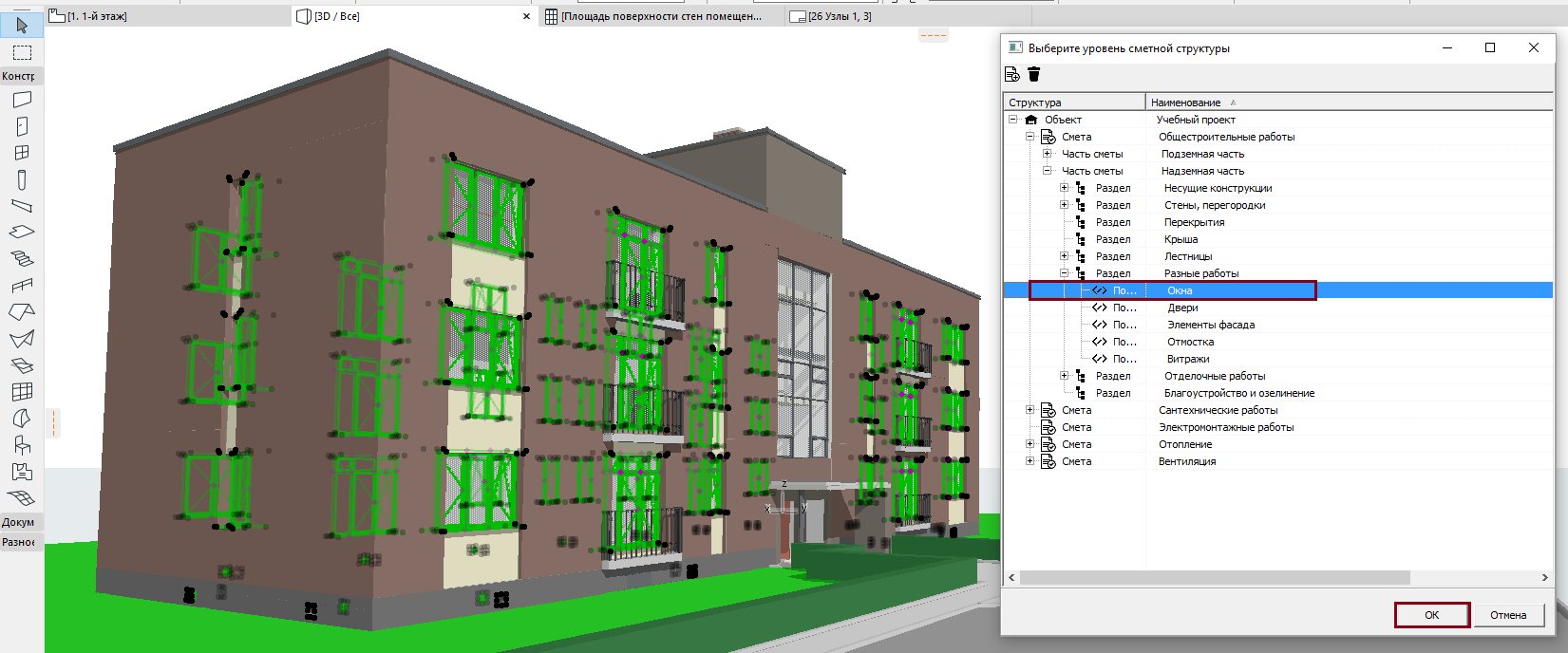Select the Column tool
Image resolution: width=1568 pixels, height=653 pixels.
(22, 179)
